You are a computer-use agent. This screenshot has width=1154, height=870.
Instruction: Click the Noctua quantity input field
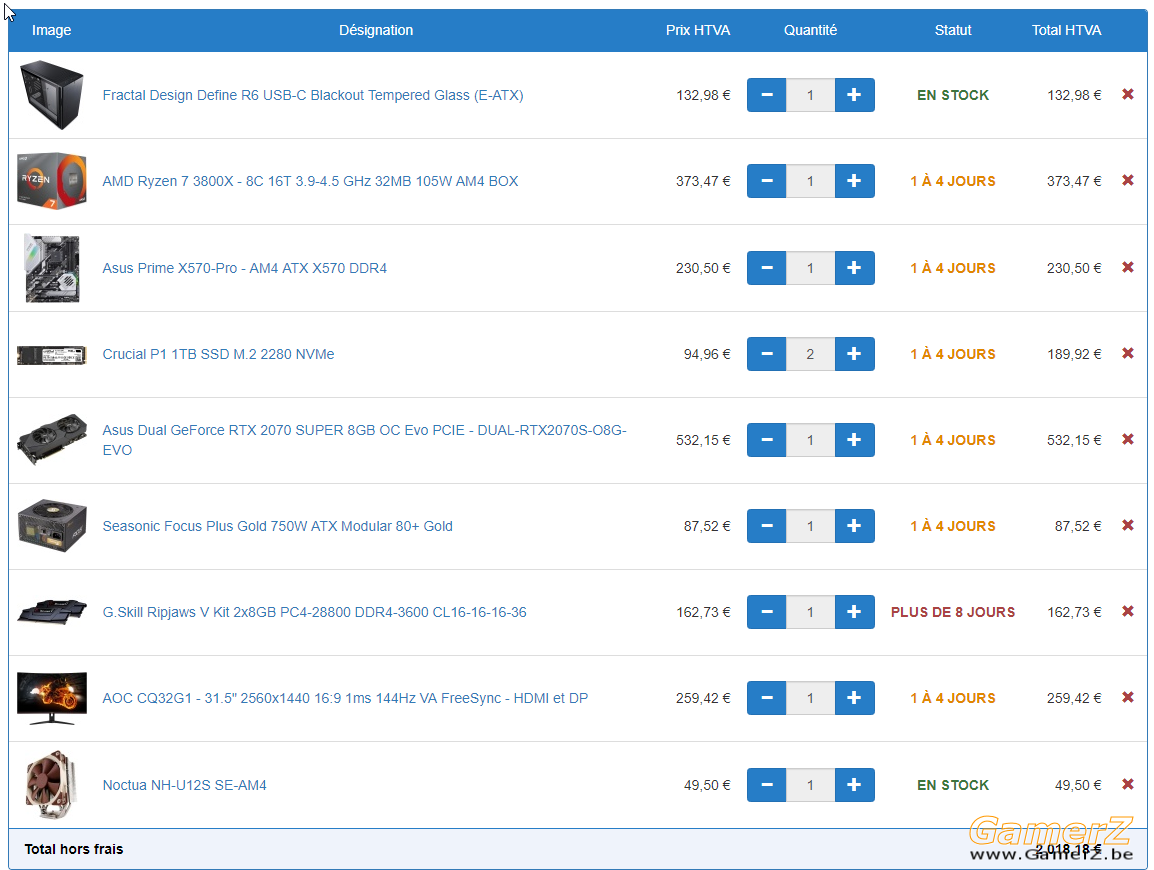point(810,785)
